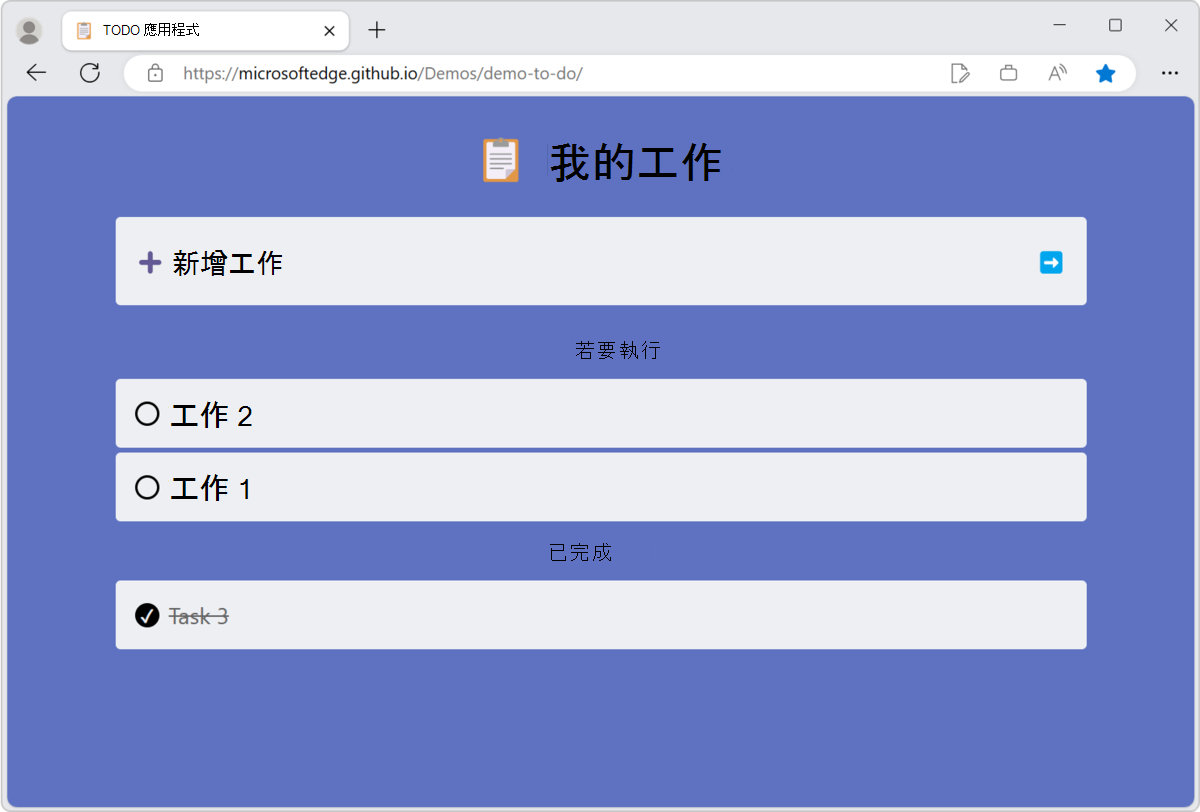Image resolution: width=1200 pixels, height=812 pixels.
Task: Click the clipboard emoji beside 我的工作
Action: [500, 160]
